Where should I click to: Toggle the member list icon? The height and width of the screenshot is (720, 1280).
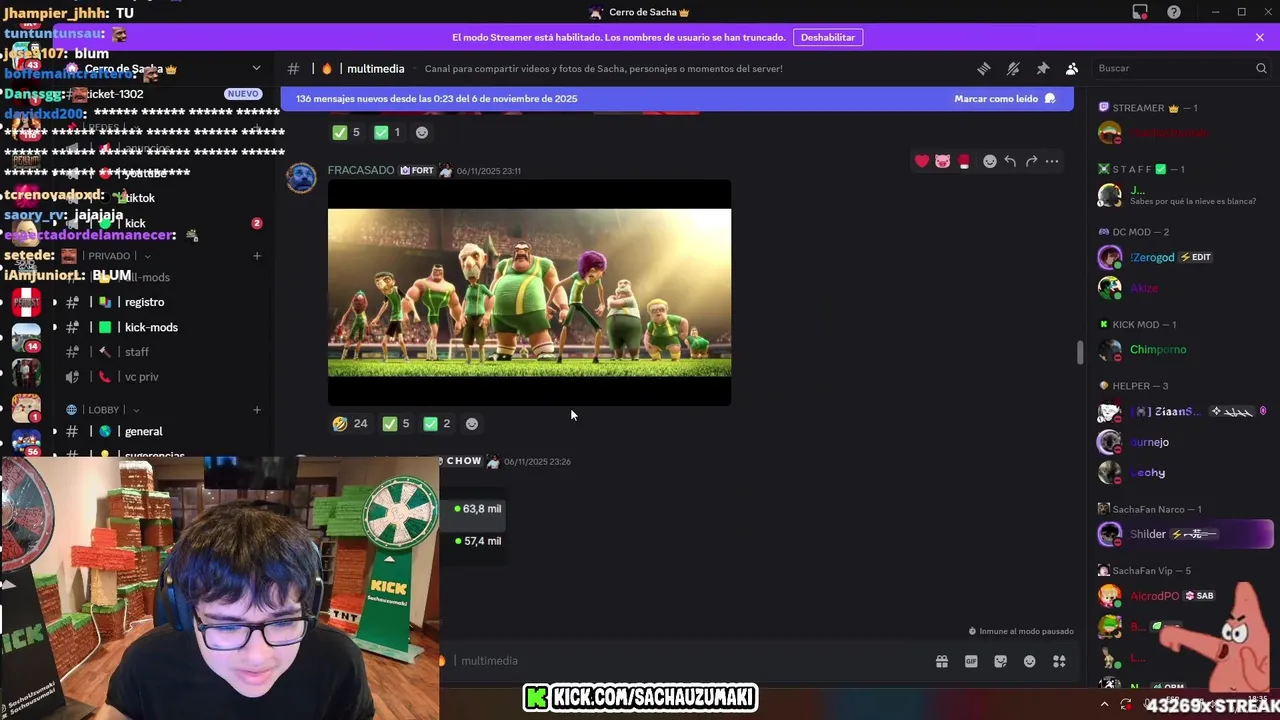[x=1072, y=68]
